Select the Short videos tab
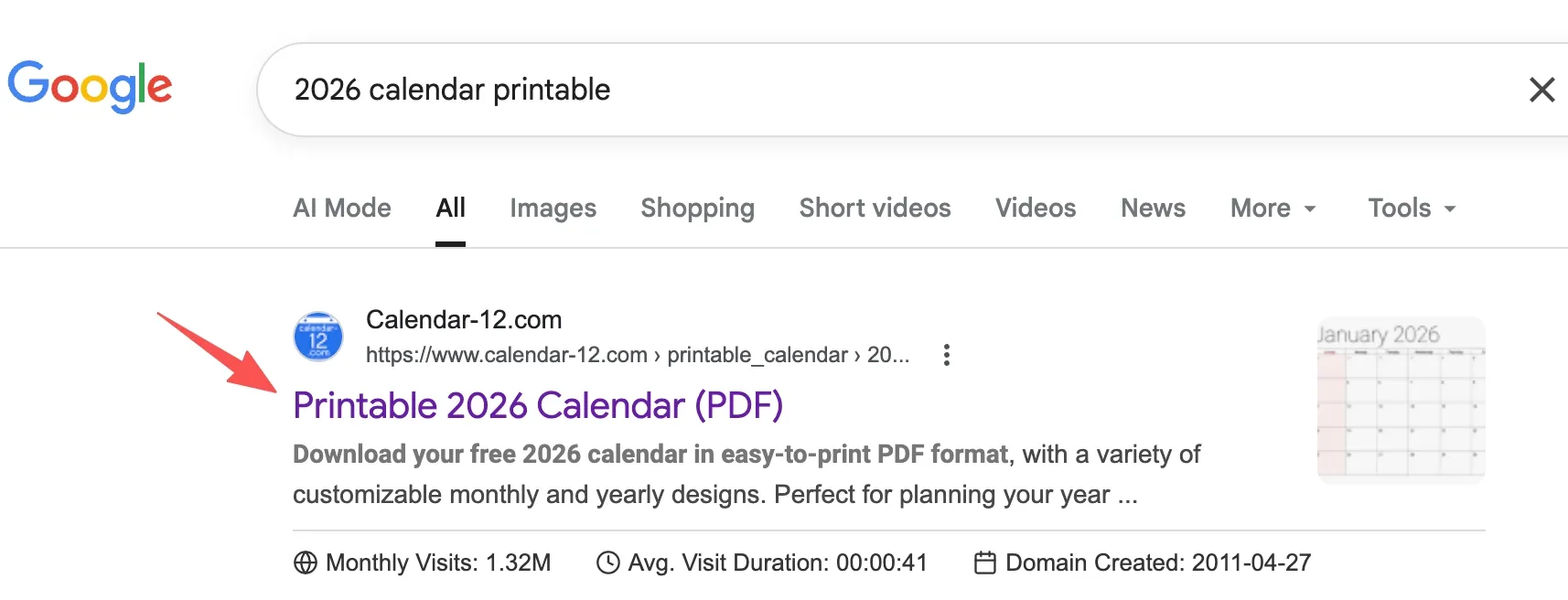 874,208
